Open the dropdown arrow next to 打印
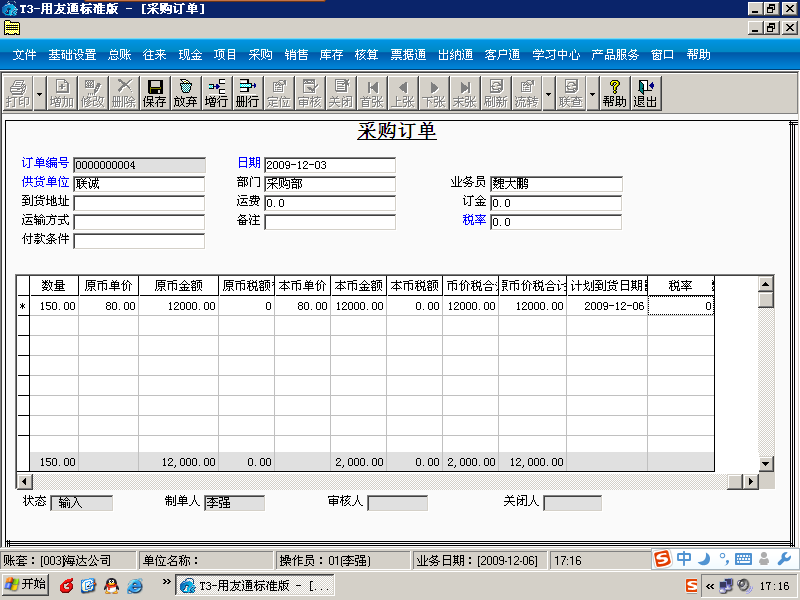Screen dimensions: 800x600 [39, 93]
